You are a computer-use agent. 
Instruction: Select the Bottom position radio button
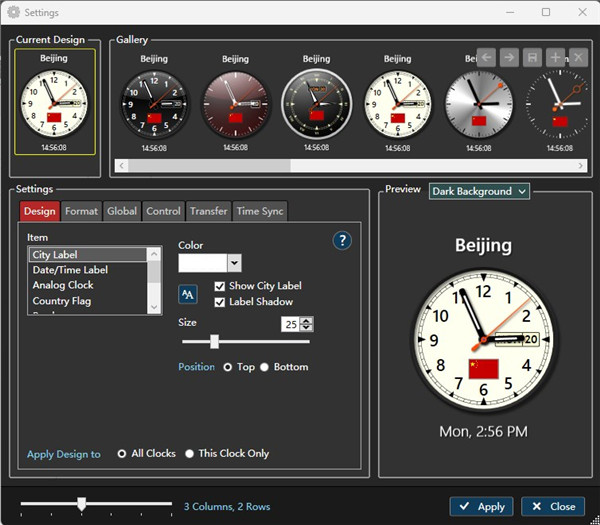click(x=265, y=367)
